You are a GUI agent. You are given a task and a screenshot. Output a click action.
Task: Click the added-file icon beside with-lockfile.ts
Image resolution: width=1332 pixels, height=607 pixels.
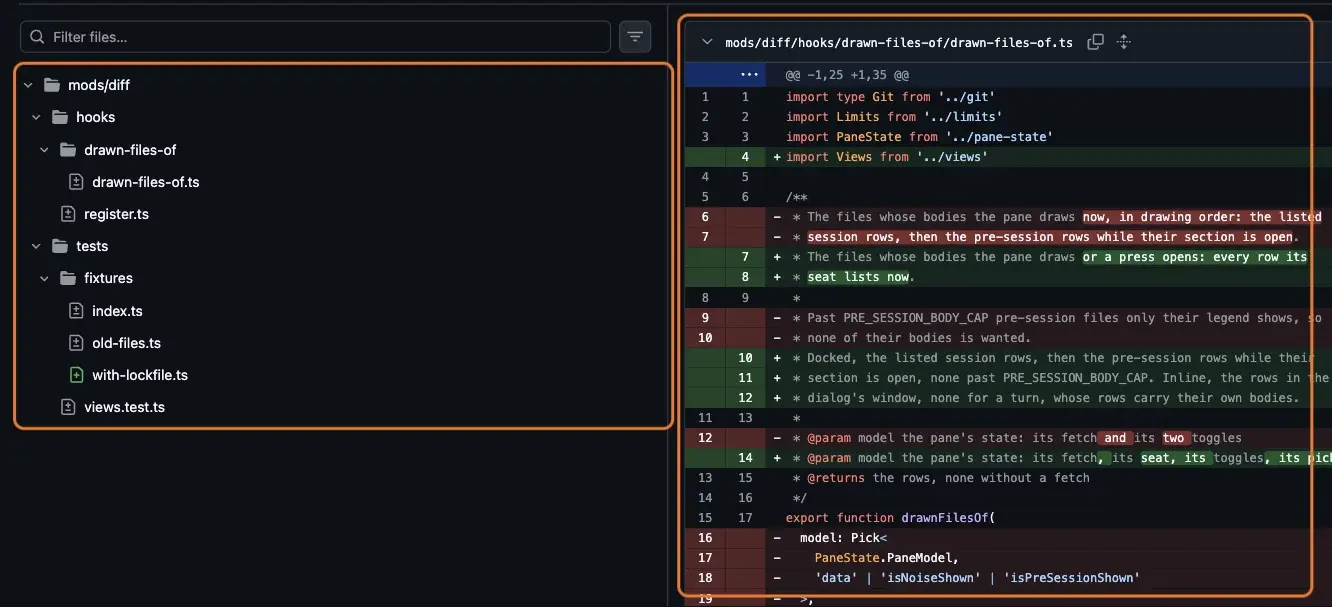[x=76, y=375]
